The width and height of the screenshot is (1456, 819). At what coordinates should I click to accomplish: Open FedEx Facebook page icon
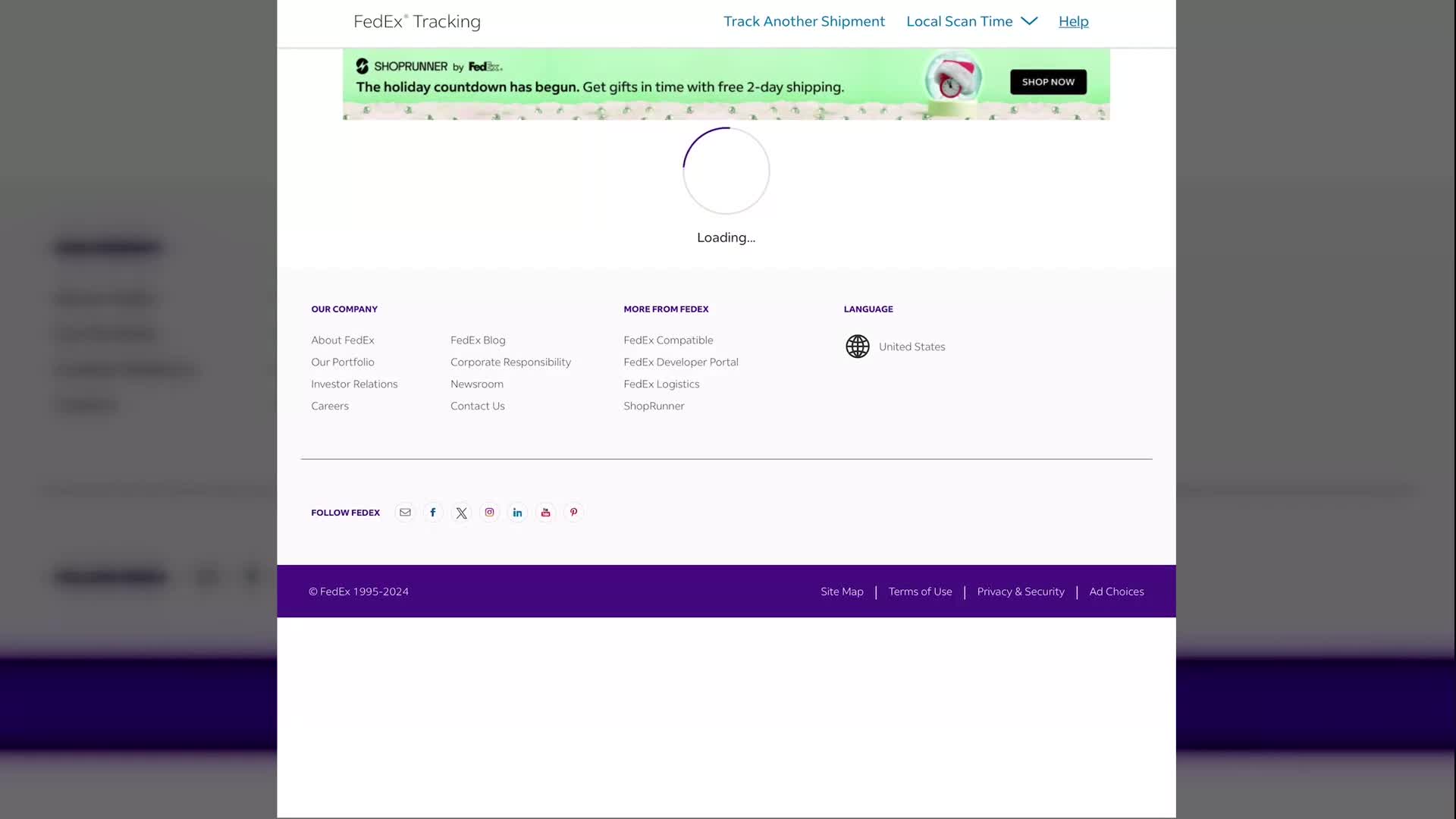pyautogui.click(x=433, y=513)
